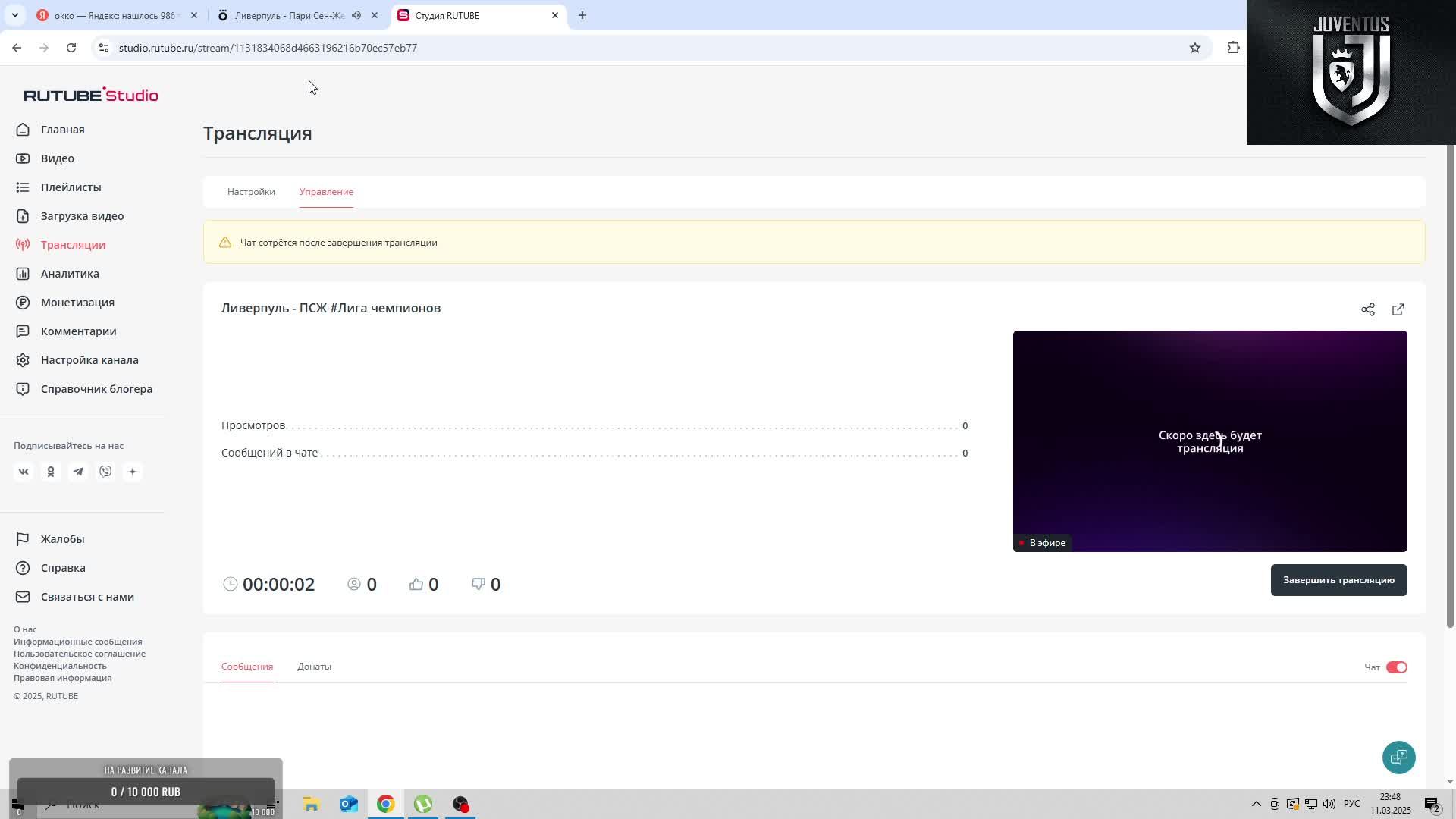Close the Студия RUTUBE tab
Screen dimensions: 1456x819
tap(555, 15)
